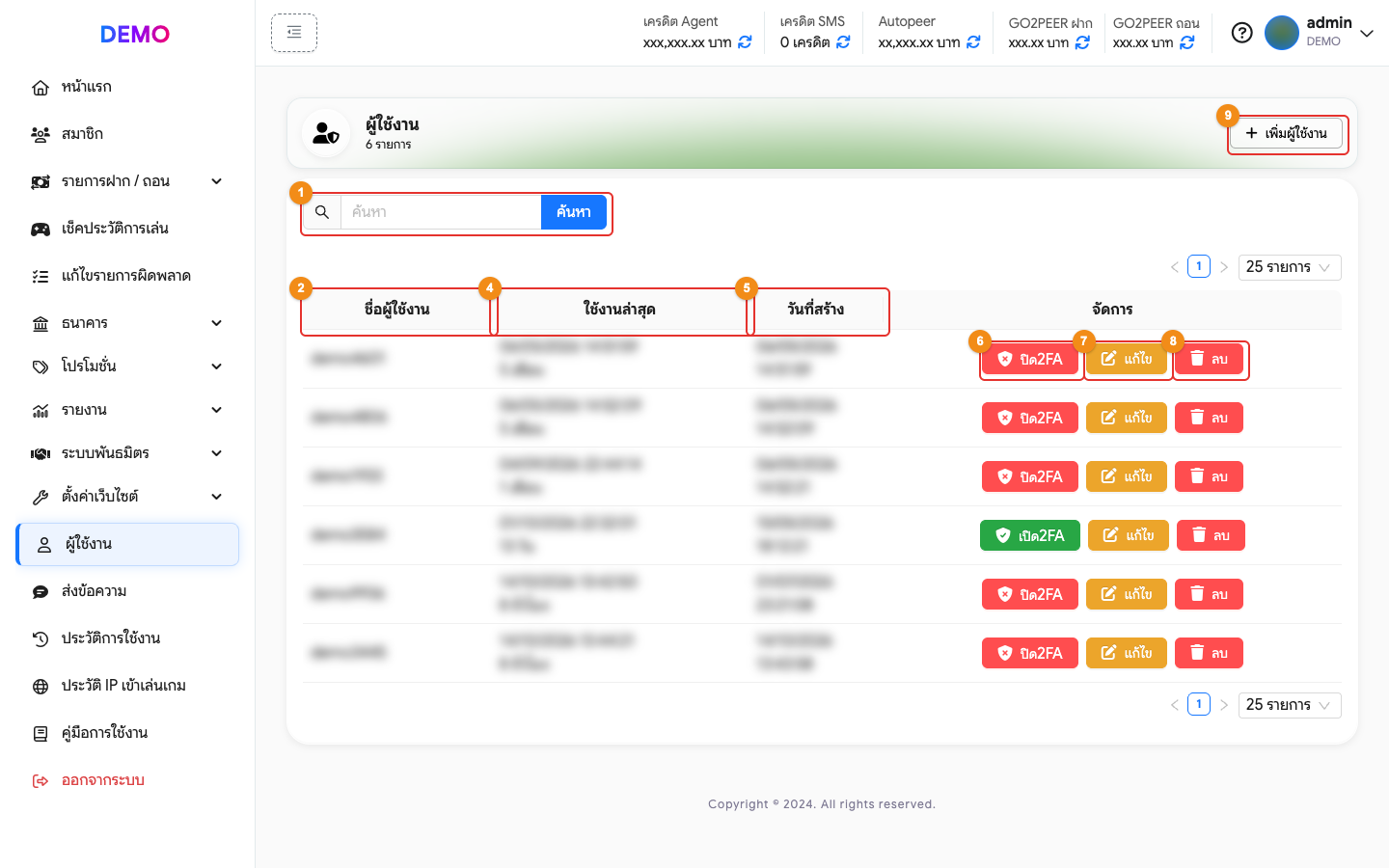1389x868 pixels.
Task: Go to หน้าแรก in the sidebar
Action: point(127,87)
